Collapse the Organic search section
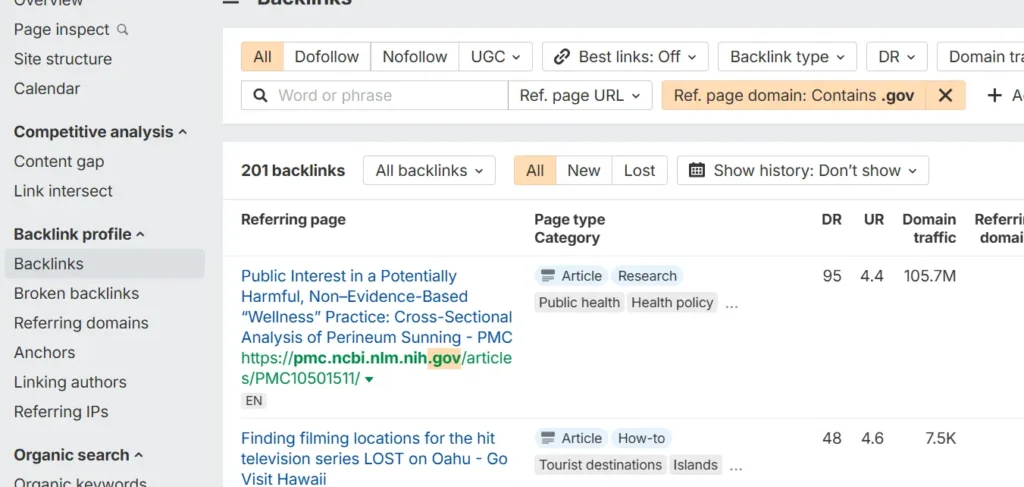The height and width of the screenshot is (487, 1024). [x=78, y=455]
